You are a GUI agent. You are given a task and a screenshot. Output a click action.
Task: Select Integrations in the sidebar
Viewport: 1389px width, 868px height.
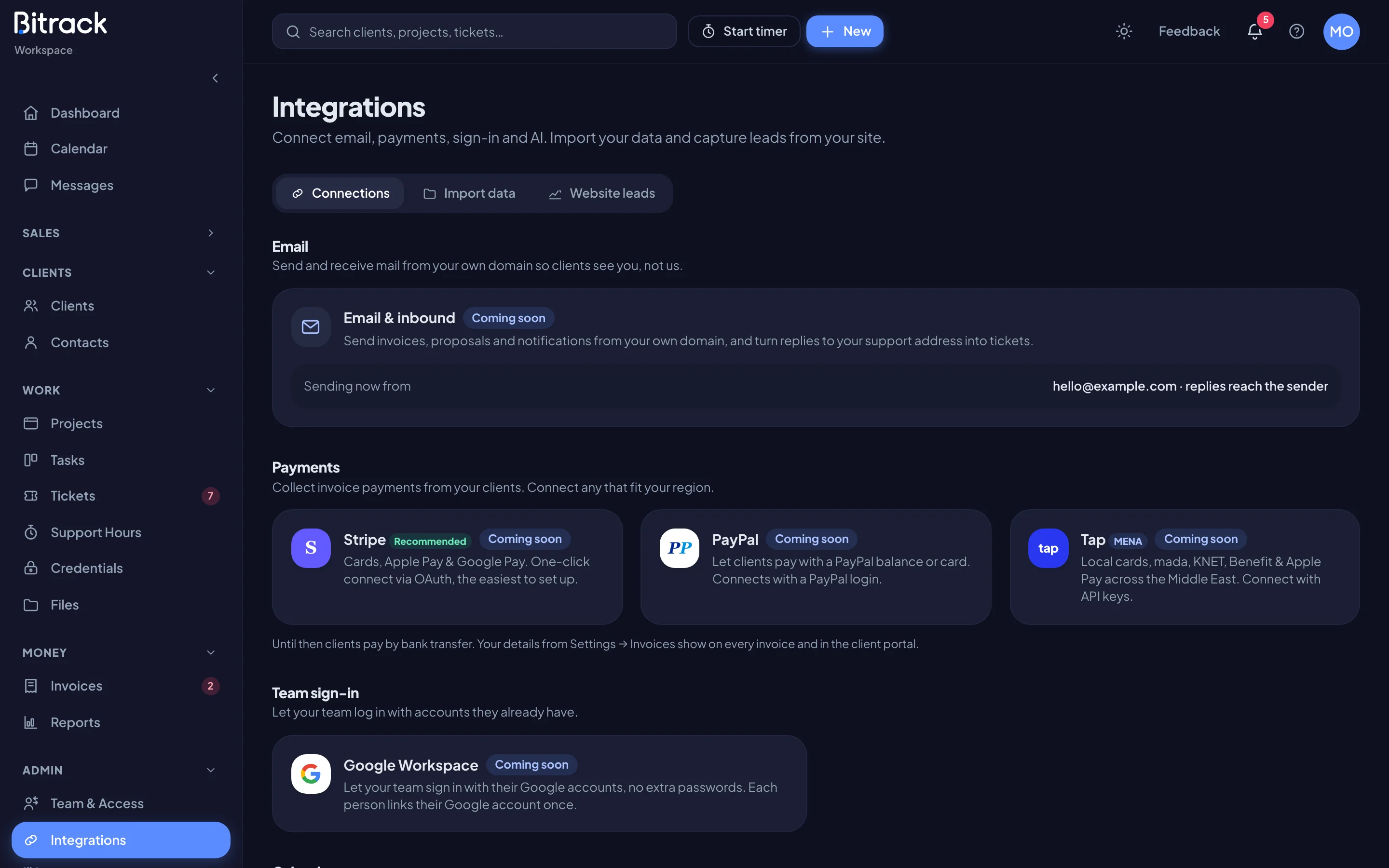[x=121, y=841]
